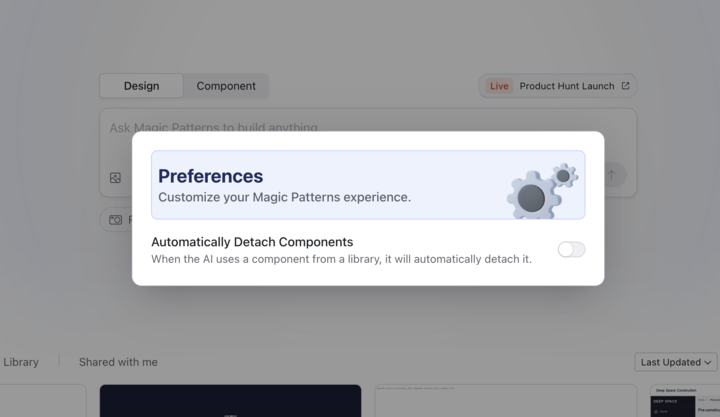Open the blank white design thumbnail
The height and width of the screenshot is (417, 720).
coord(506,401)
